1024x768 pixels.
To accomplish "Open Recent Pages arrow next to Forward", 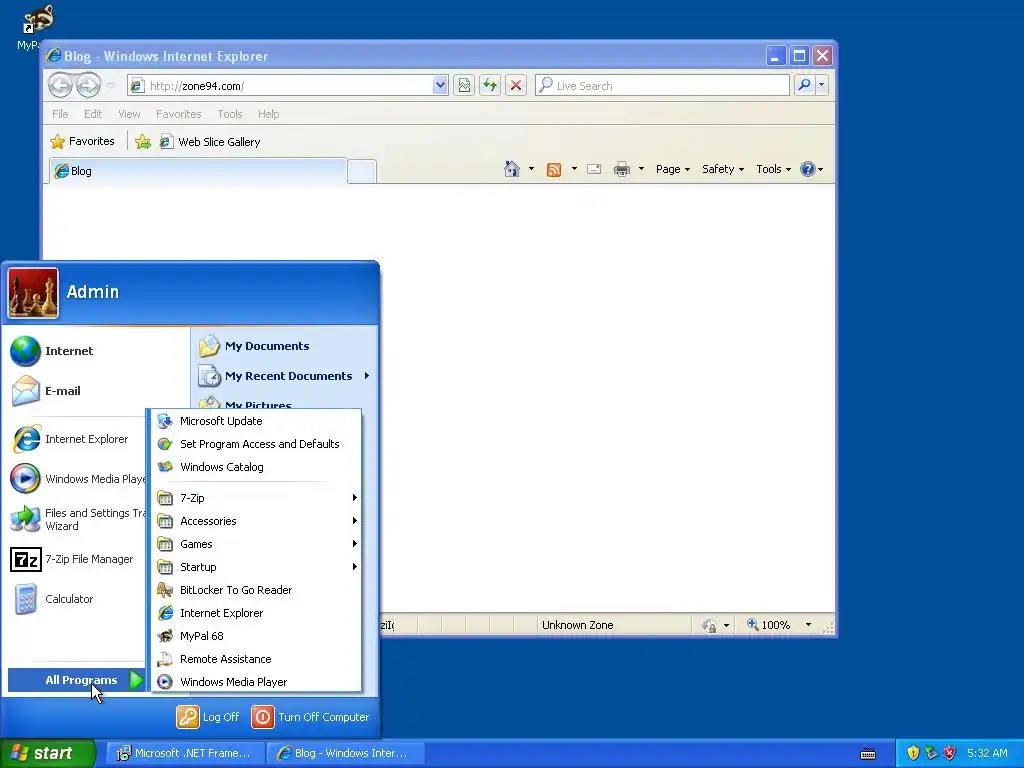I will 110,86.
